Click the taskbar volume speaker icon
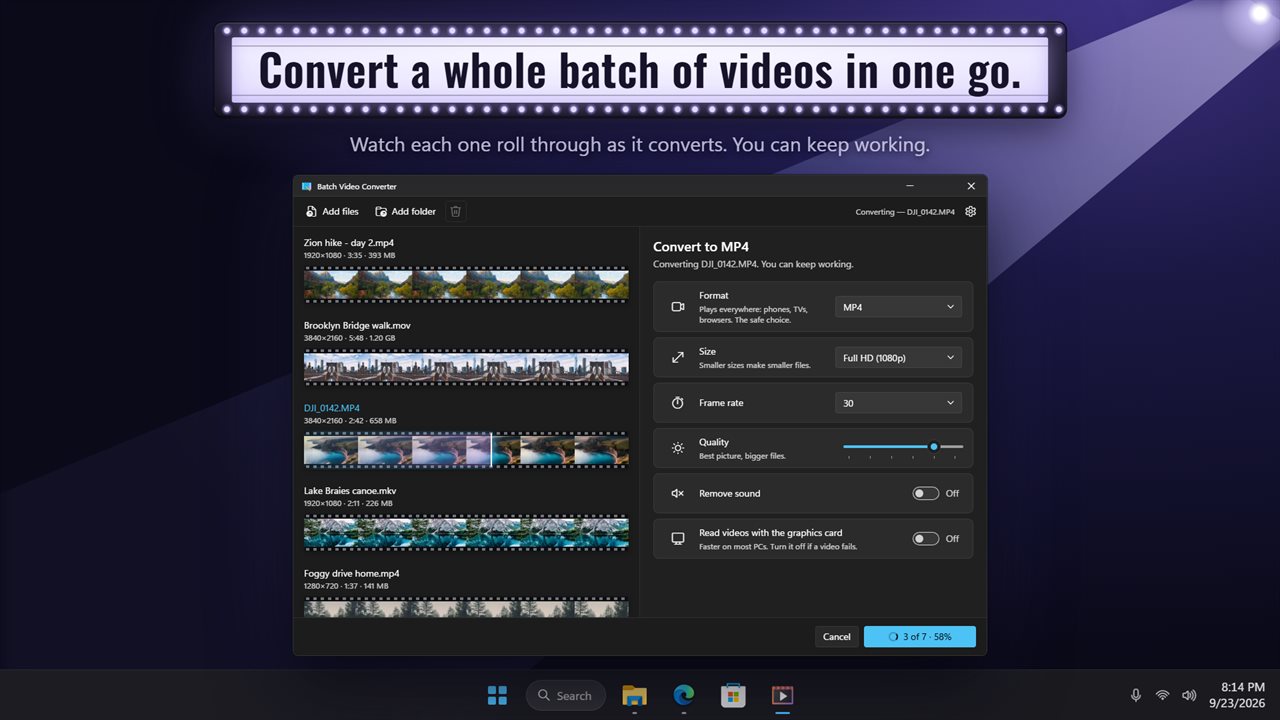This screenshot has width=1280, height=720. pyautogui.click(x=1189, y=695)
